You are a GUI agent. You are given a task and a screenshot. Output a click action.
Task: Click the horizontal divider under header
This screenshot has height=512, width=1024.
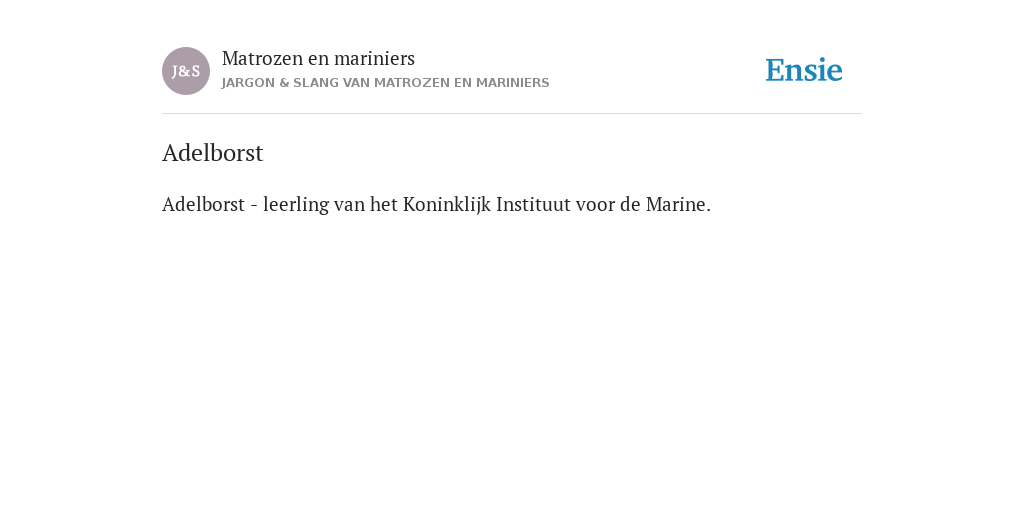click(512, 114)
